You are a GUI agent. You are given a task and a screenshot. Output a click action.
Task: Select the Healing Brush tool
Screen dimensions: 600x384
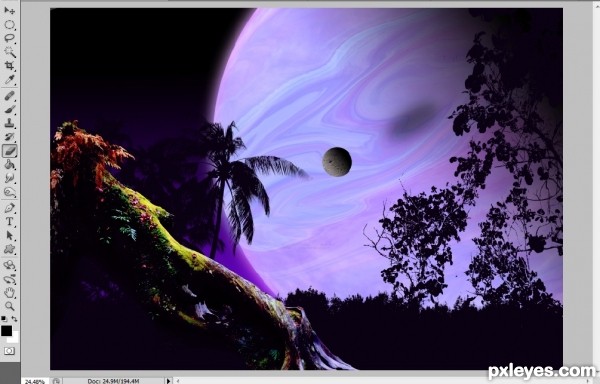pos(10,96)
